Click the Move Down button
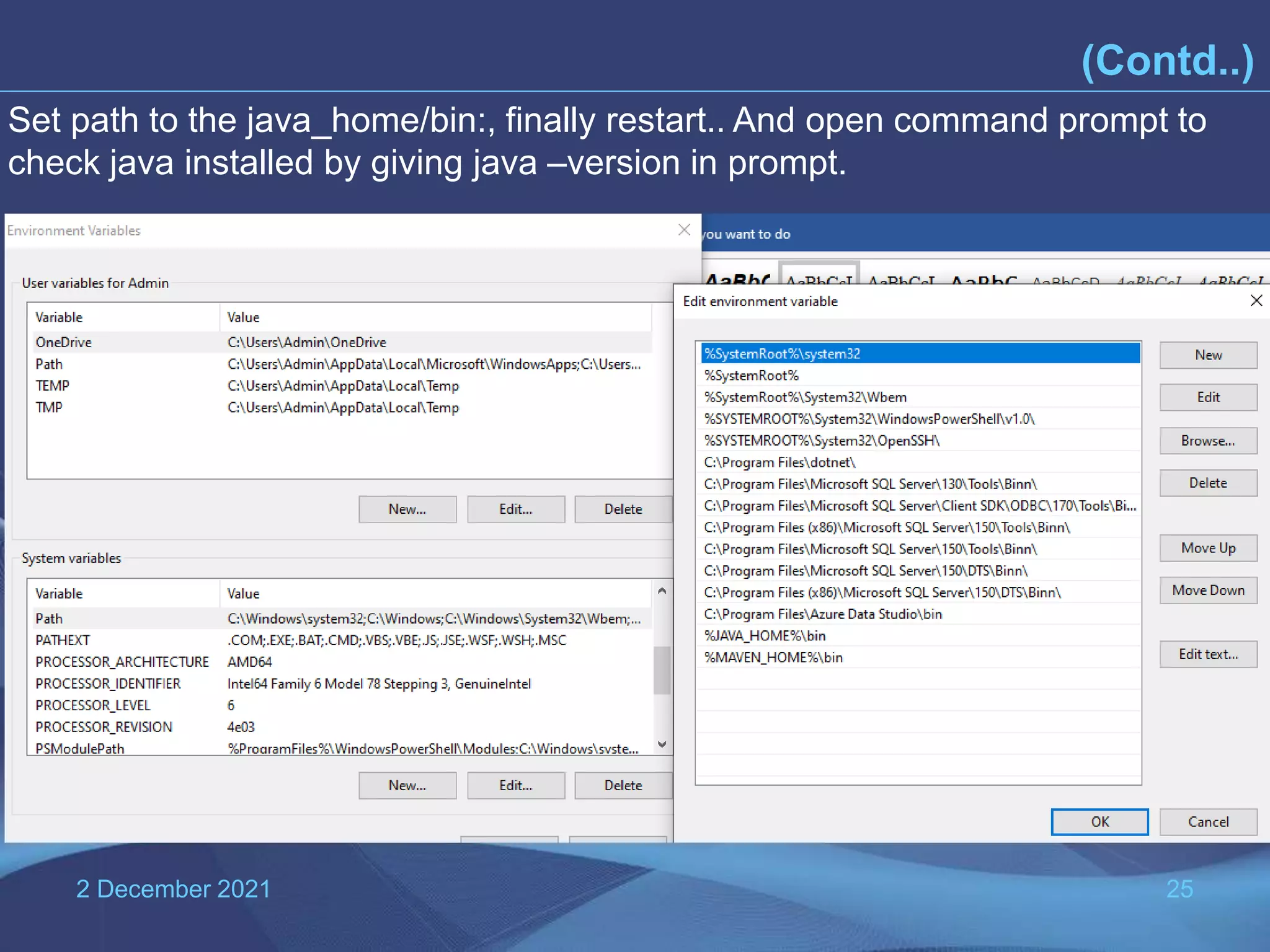Viewport: 1270px width, 952px height. 1208,590
